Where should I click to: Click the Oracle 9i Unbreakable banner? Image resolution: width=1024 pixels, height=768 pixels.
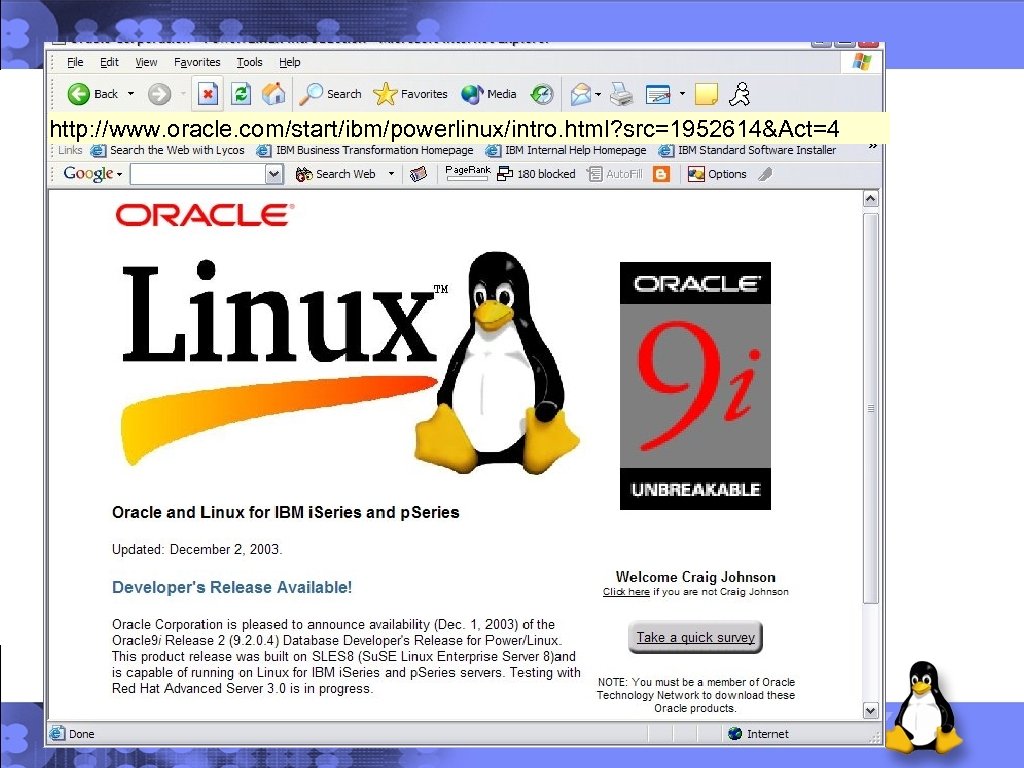point(695,385)
